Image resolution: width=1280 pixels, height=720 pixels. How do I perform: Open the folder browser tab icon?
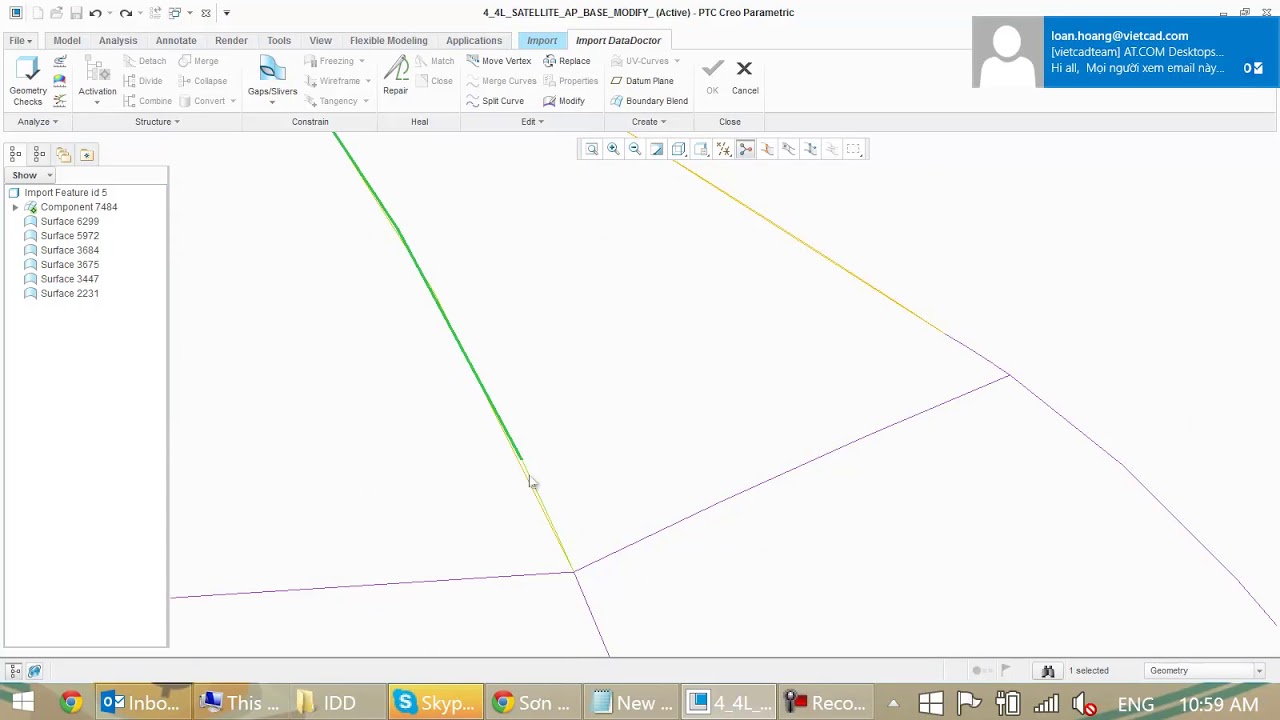[63, 154]
